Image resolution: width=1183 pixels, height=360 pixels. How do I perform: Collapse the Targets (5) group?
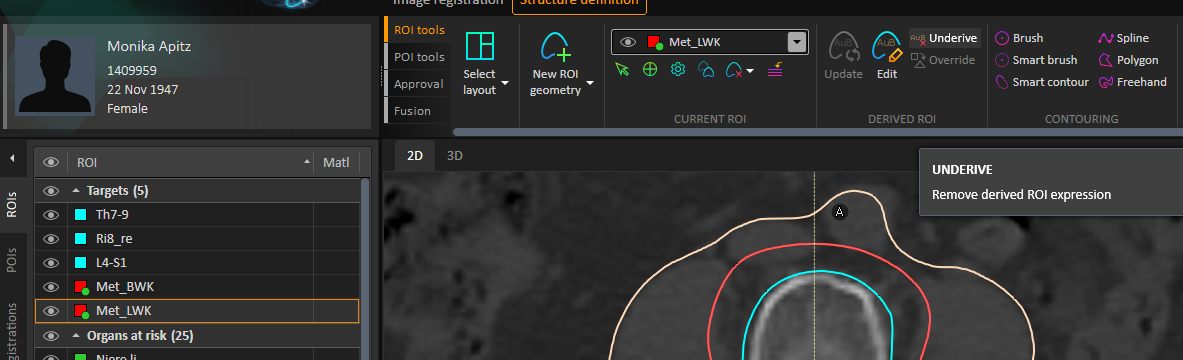tap(75, 191)
